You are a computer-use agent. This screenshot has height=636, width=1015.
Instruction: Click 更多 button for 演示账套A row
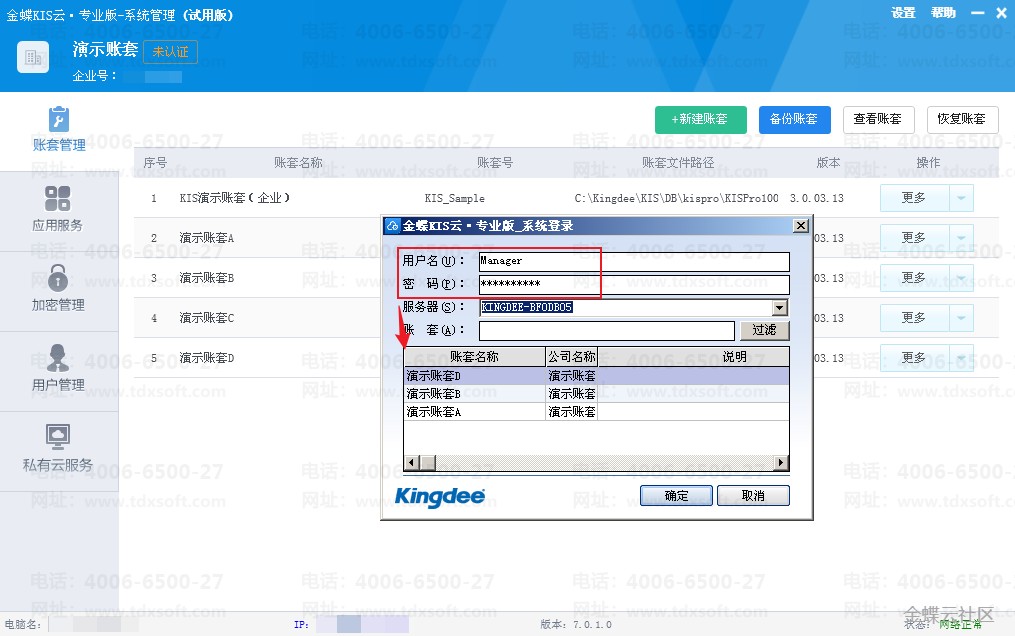(x=914, y=238)
